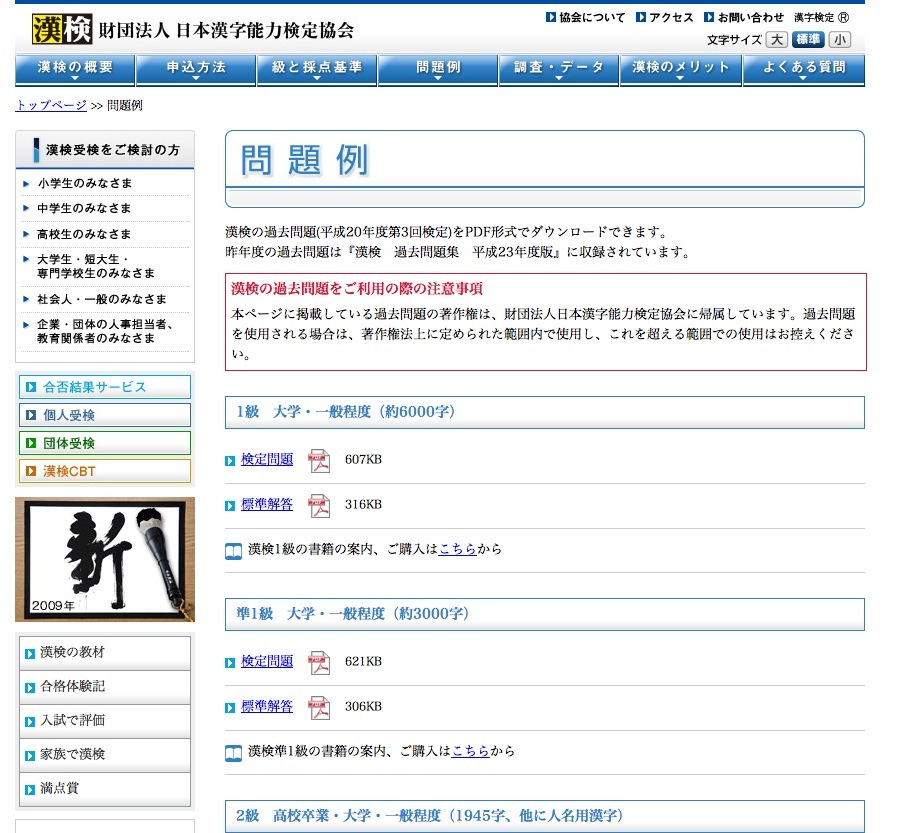Open 入試で評価 sidebar link
The width and height of the screenshot is (912, 833).
click(105, 721)
